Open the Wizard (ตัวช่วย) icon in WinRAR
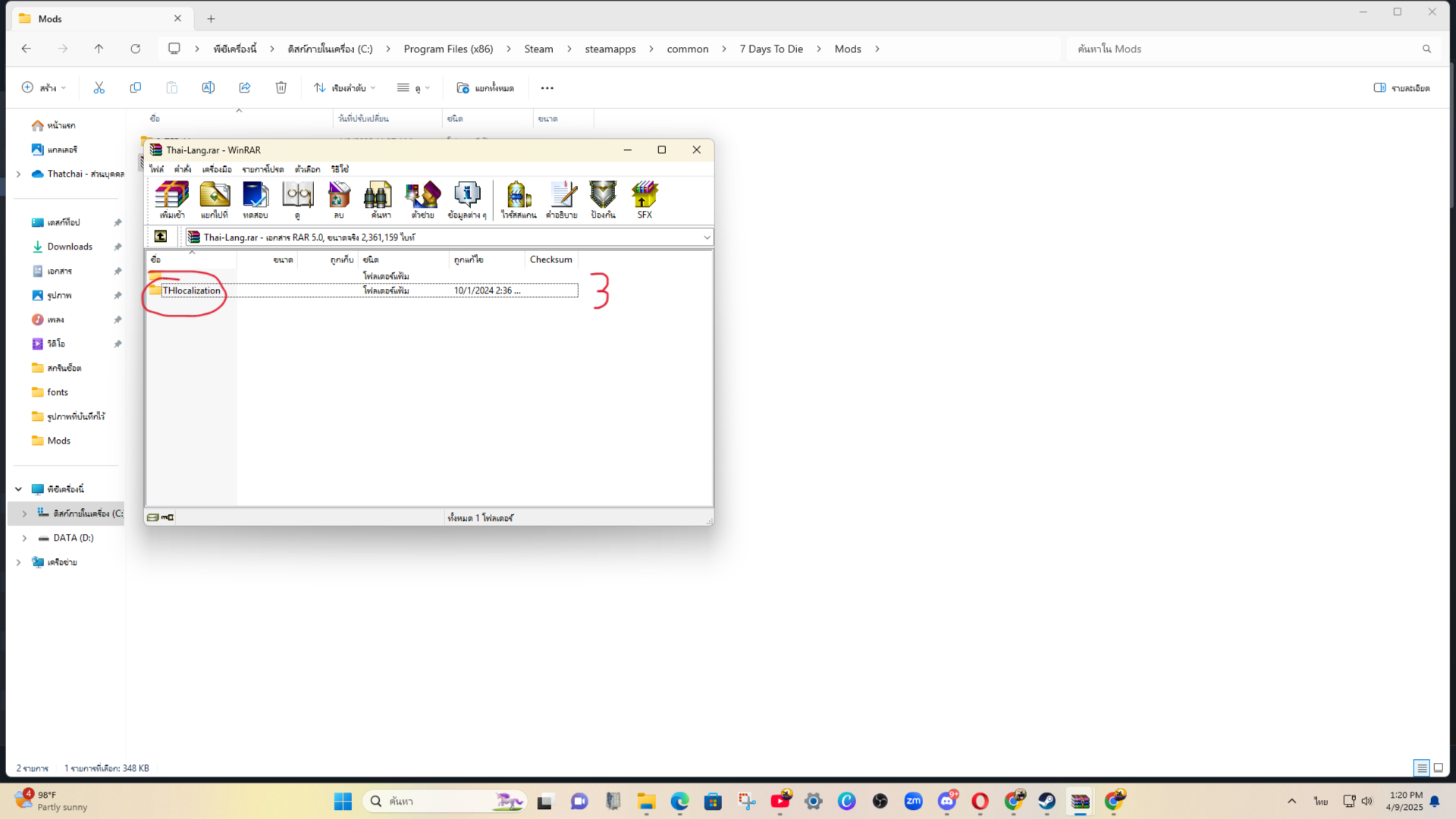 tap(422, 200)
